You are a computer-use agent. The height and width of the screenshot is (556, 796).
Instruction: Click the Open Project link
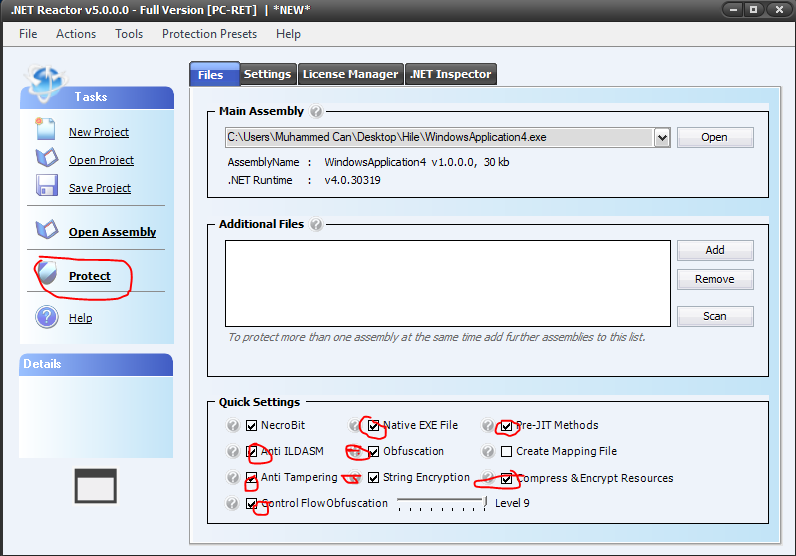click(x=102, y=160)
